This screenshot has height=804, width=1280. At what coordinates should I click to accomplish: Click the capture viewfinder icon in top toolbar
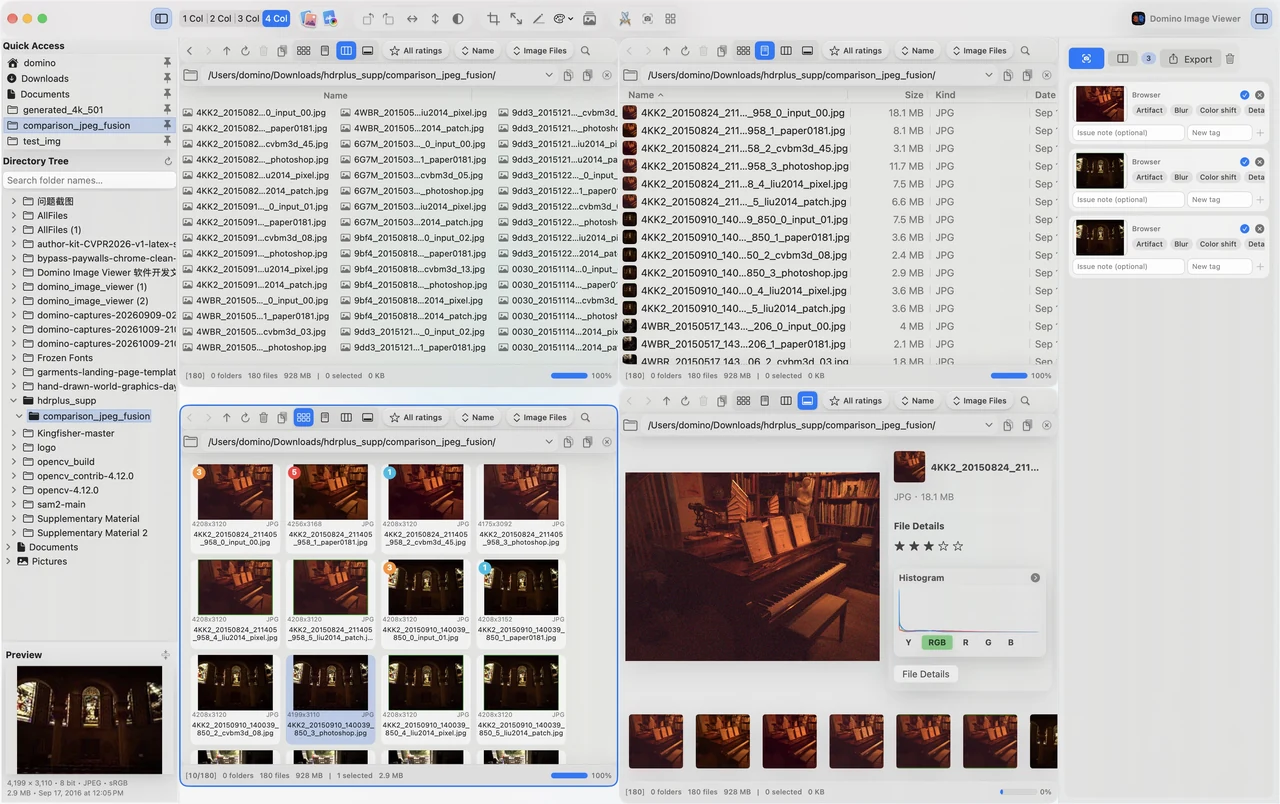648,18
